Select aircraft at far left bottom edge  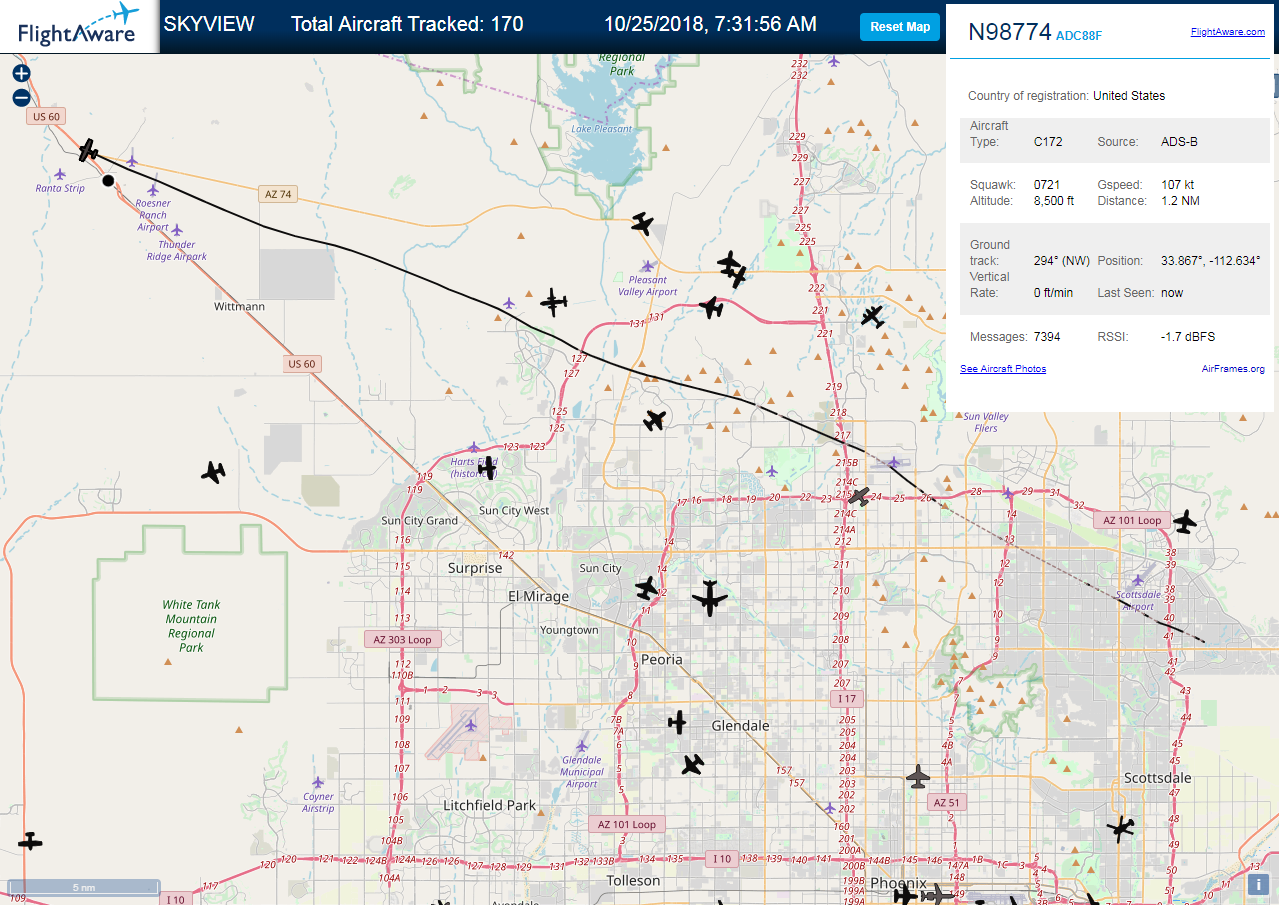point(30,841)
